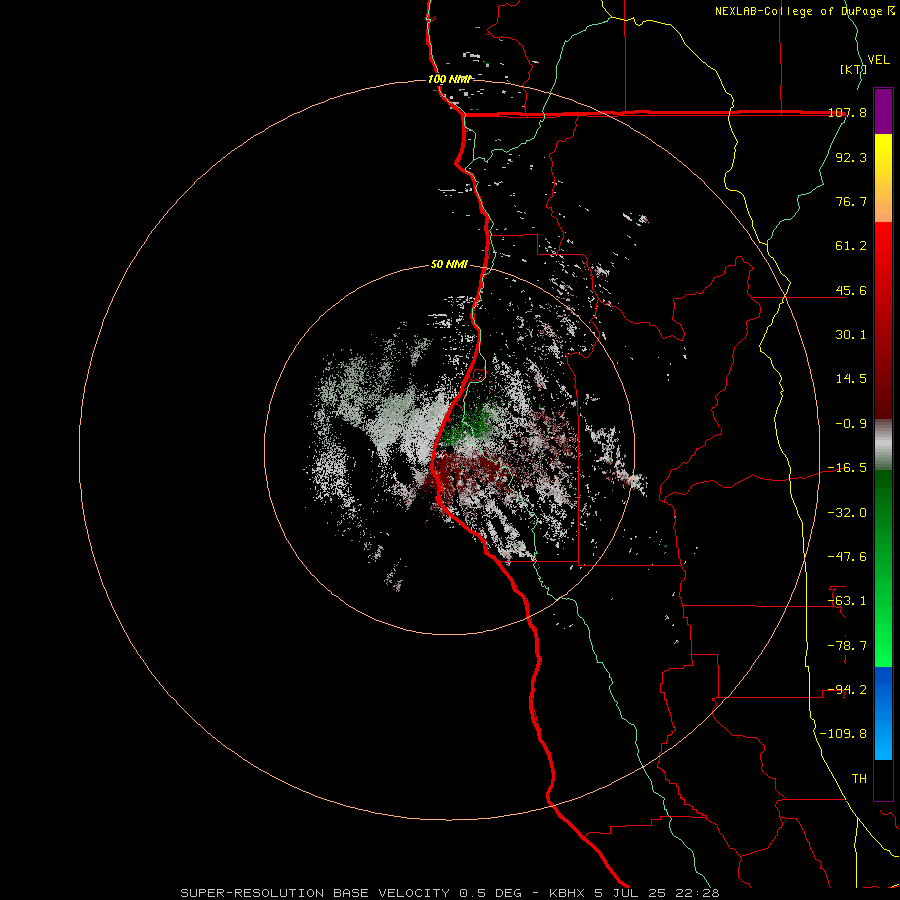Click the -78.7 velocity scale value

click(848, 646)
